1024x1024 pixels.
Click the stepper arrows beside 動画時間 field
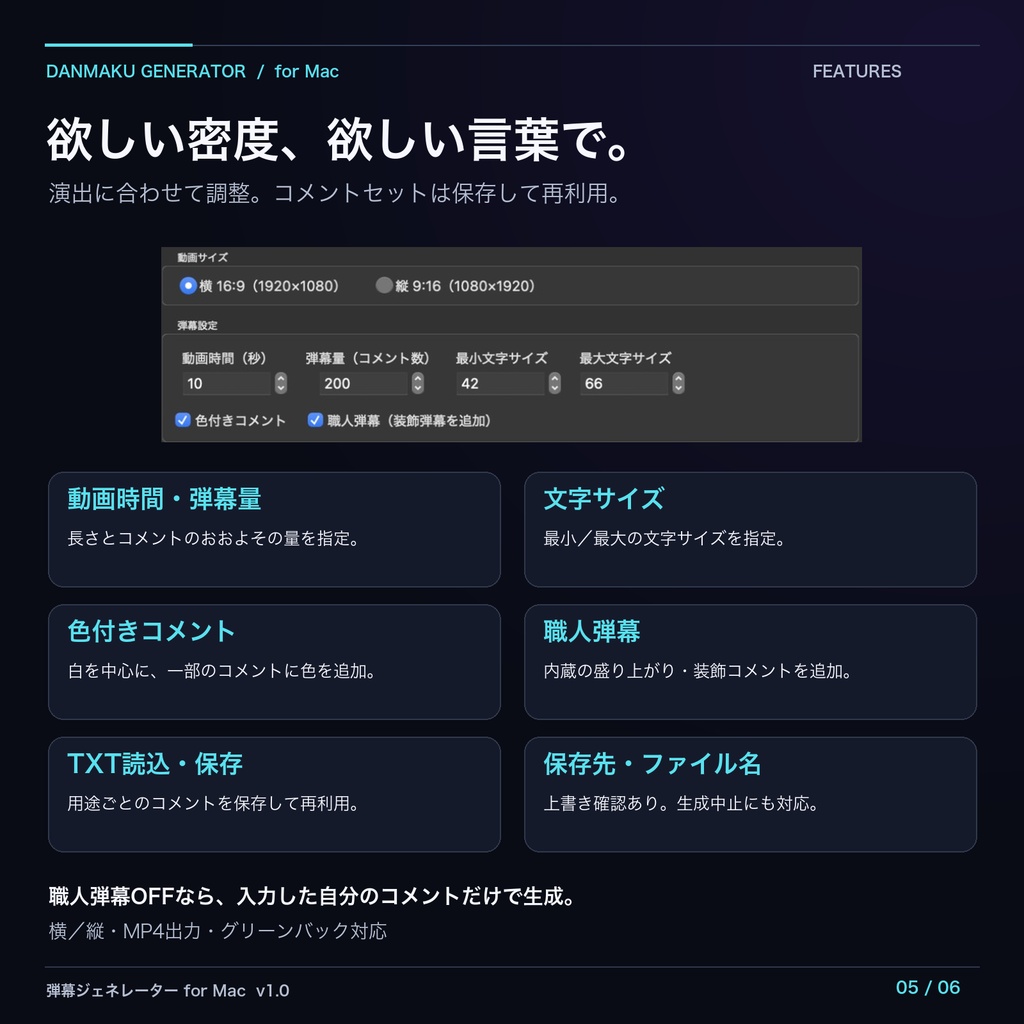coord(281,383)
